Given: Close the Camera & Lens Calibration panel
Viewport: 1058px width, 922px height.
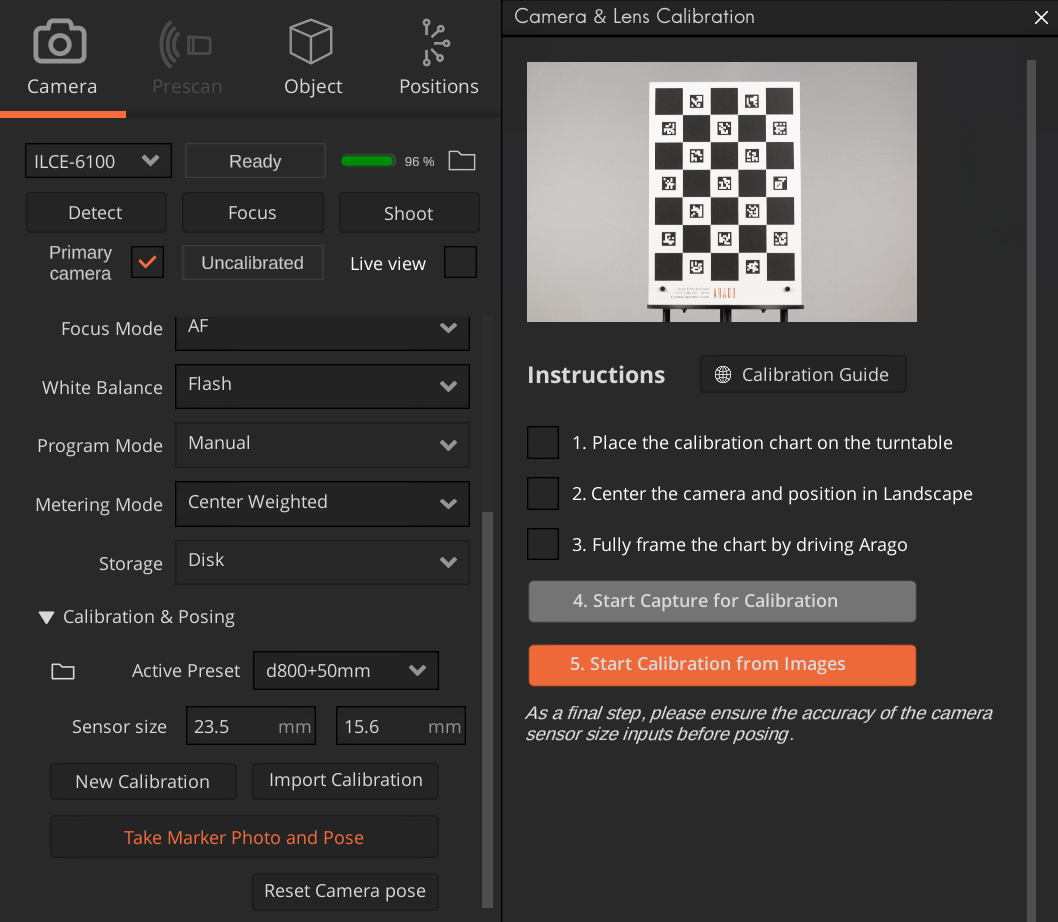Looking at the screenshot, I should click(x=1040, y=17).
